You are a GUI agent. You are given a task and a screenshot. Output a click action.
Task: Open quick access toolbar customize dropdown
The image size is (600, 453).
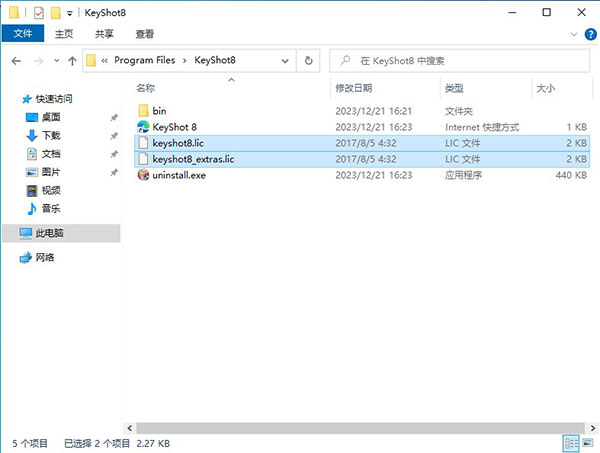[70, 14]
